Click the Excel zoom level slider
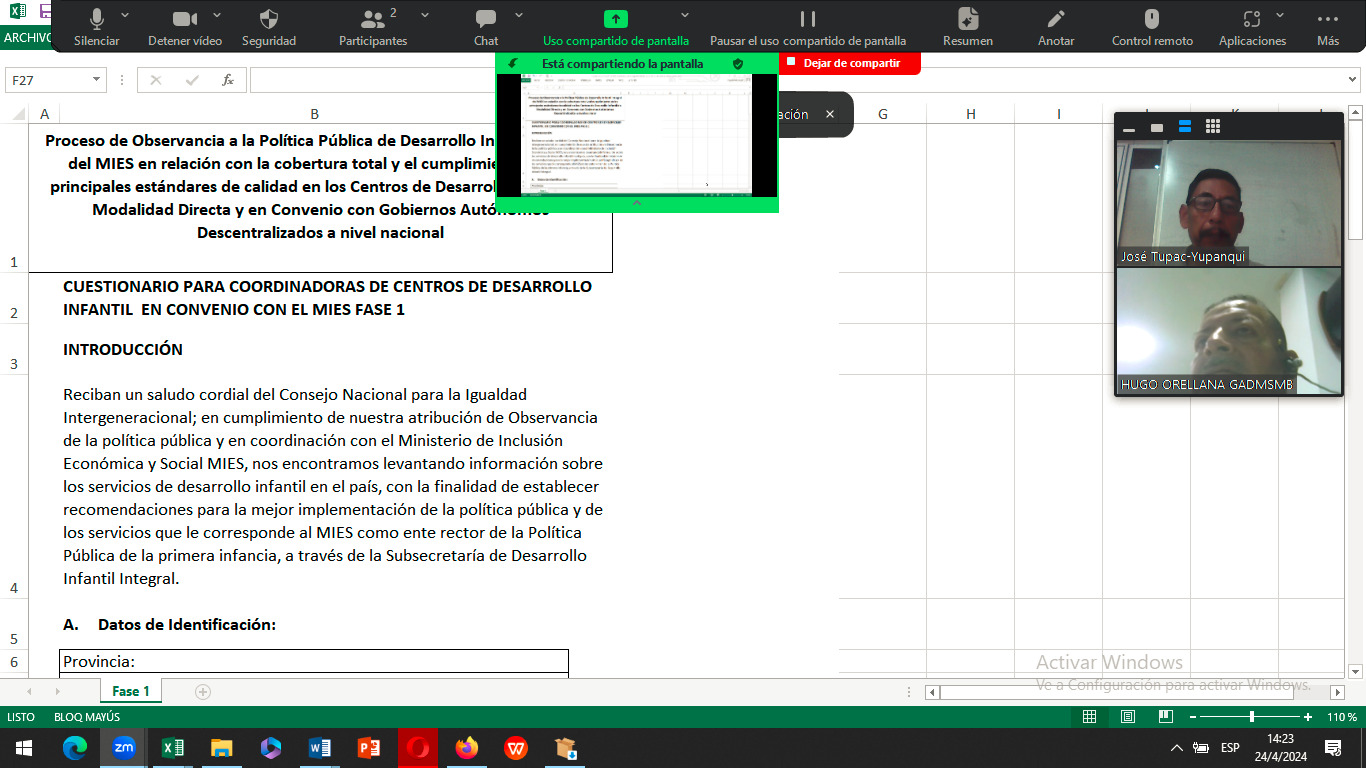 pos(1251,717)
